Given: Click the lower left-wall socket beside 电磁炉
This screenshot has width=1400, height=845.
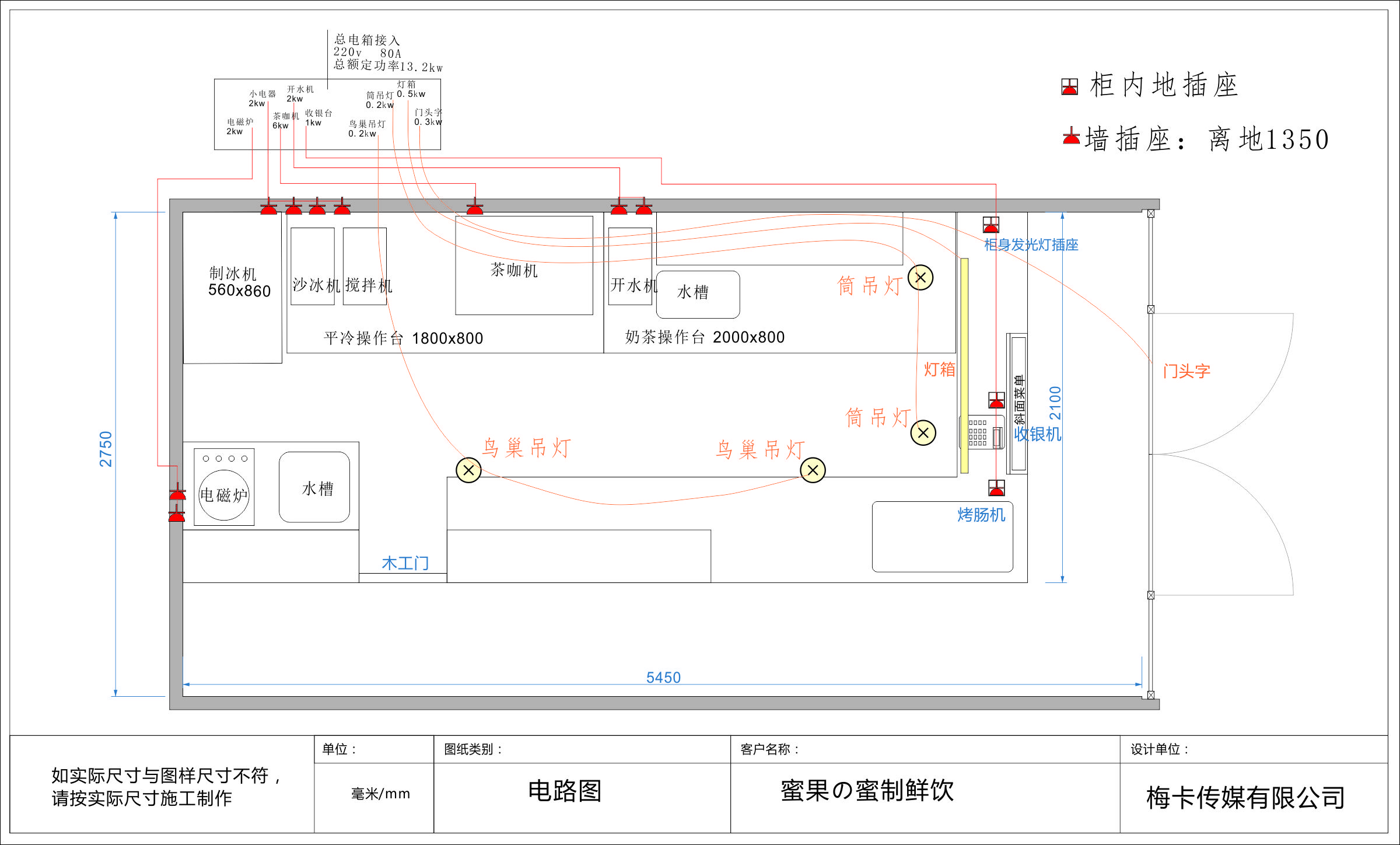Looking at the screenshot, I should click(x=176, y=514).
